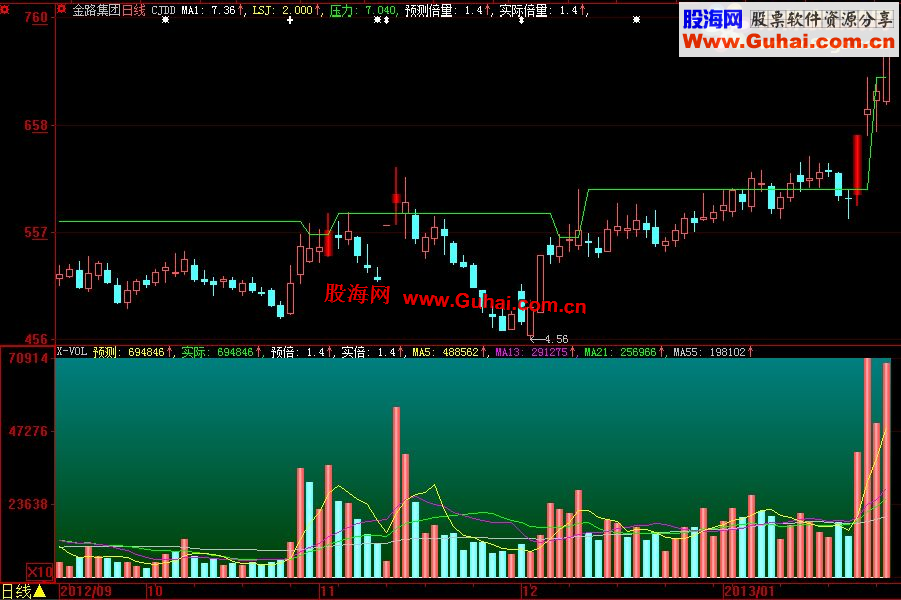Image resolution: width=901 pixels, height=600 pixels.
Task: Select the 金路集团 stock name
Action: coord(97,10)
